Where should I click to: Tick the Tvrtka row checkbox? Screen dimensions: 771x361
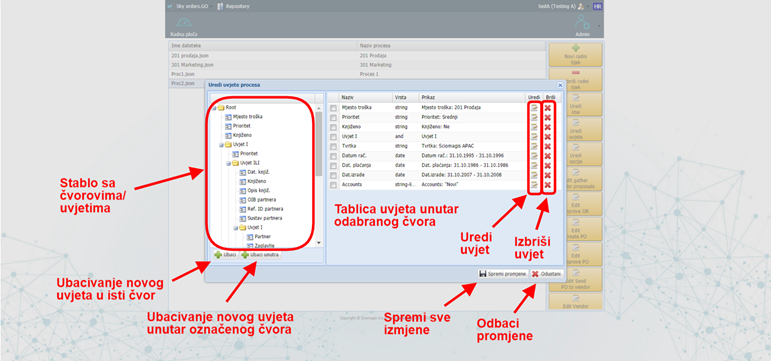(333, 146)
